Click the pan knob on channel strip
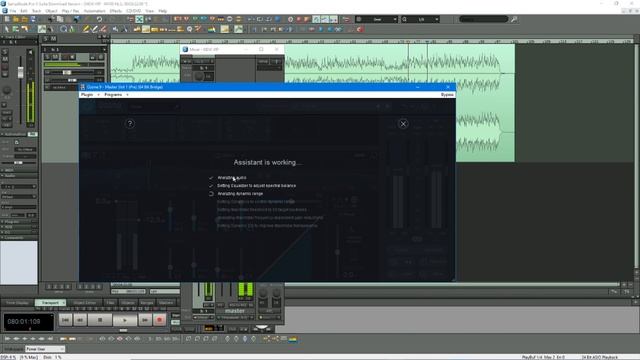This screenshot has height=360, width=640. 7,90
